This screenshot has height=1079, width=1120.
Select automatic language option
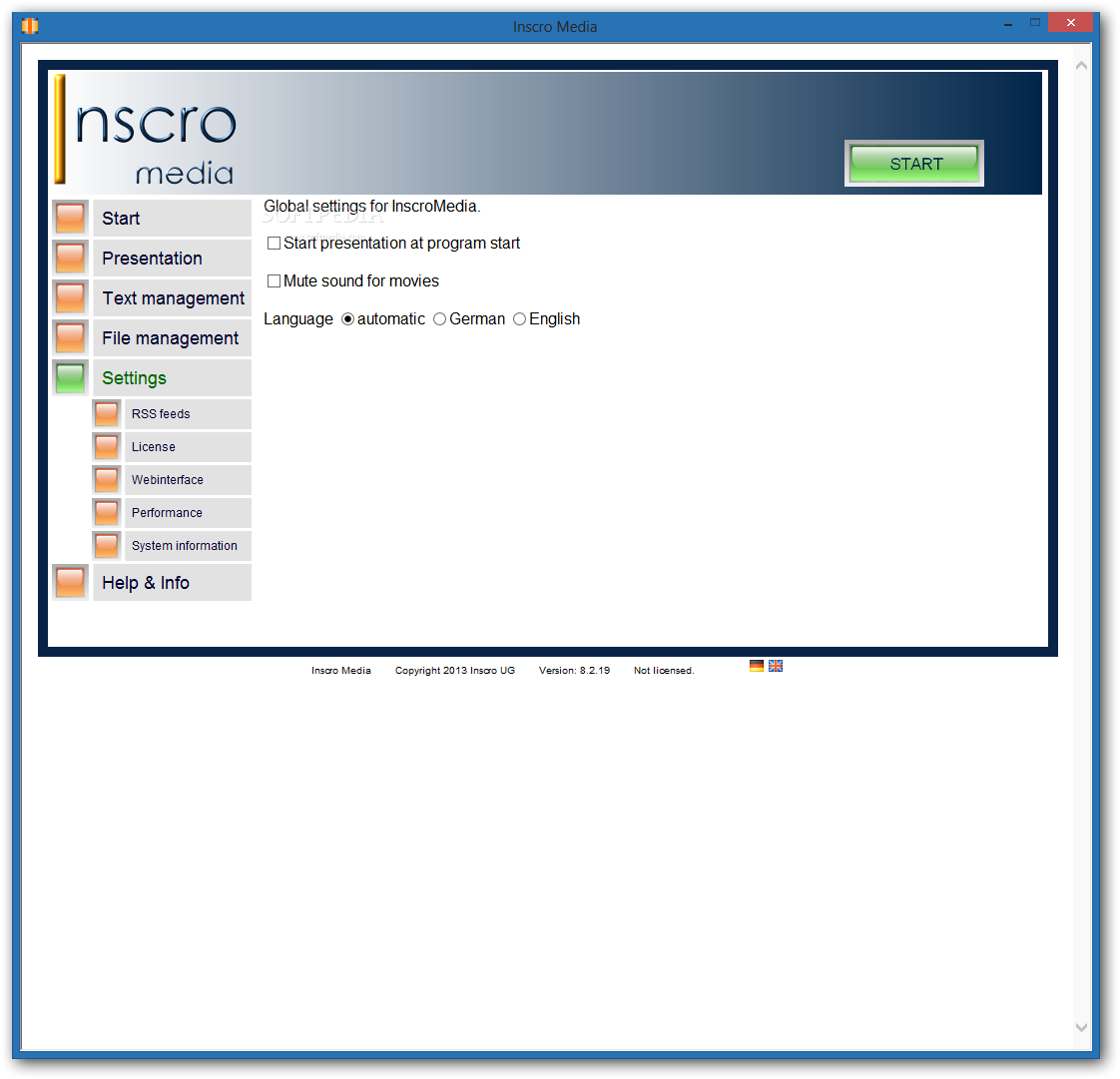pos(347,319)
